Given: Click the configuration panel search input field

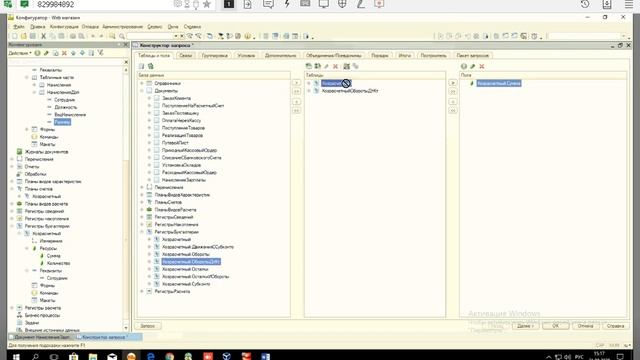Looking at the screenshot, I should (x=65, y=62).
